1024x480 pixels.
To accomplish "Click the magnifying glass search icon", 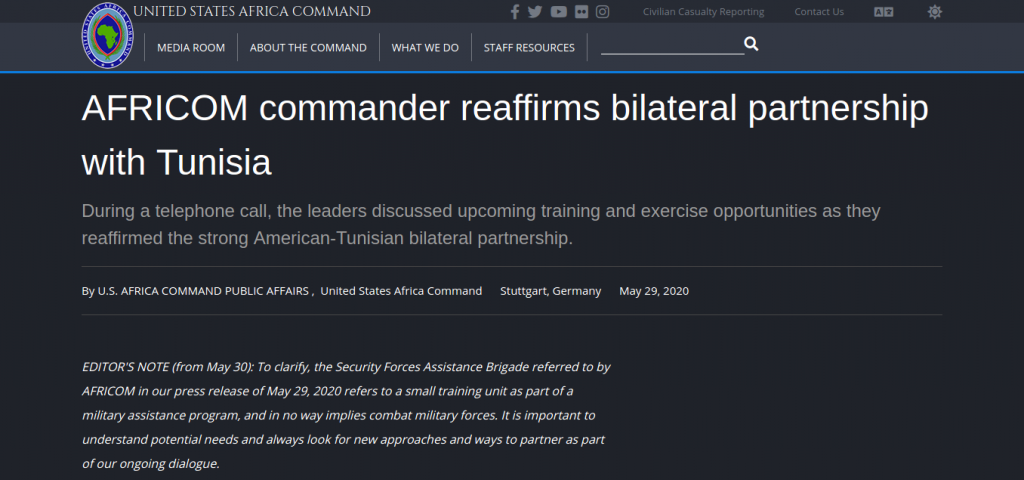I will [x=751, y=44].
